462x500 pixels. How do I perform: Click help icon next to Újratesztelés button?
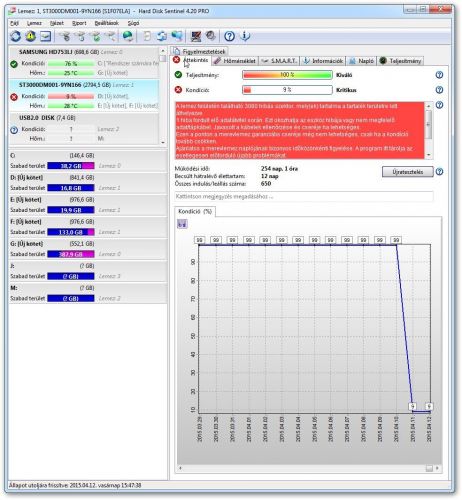tap(439, 172)
